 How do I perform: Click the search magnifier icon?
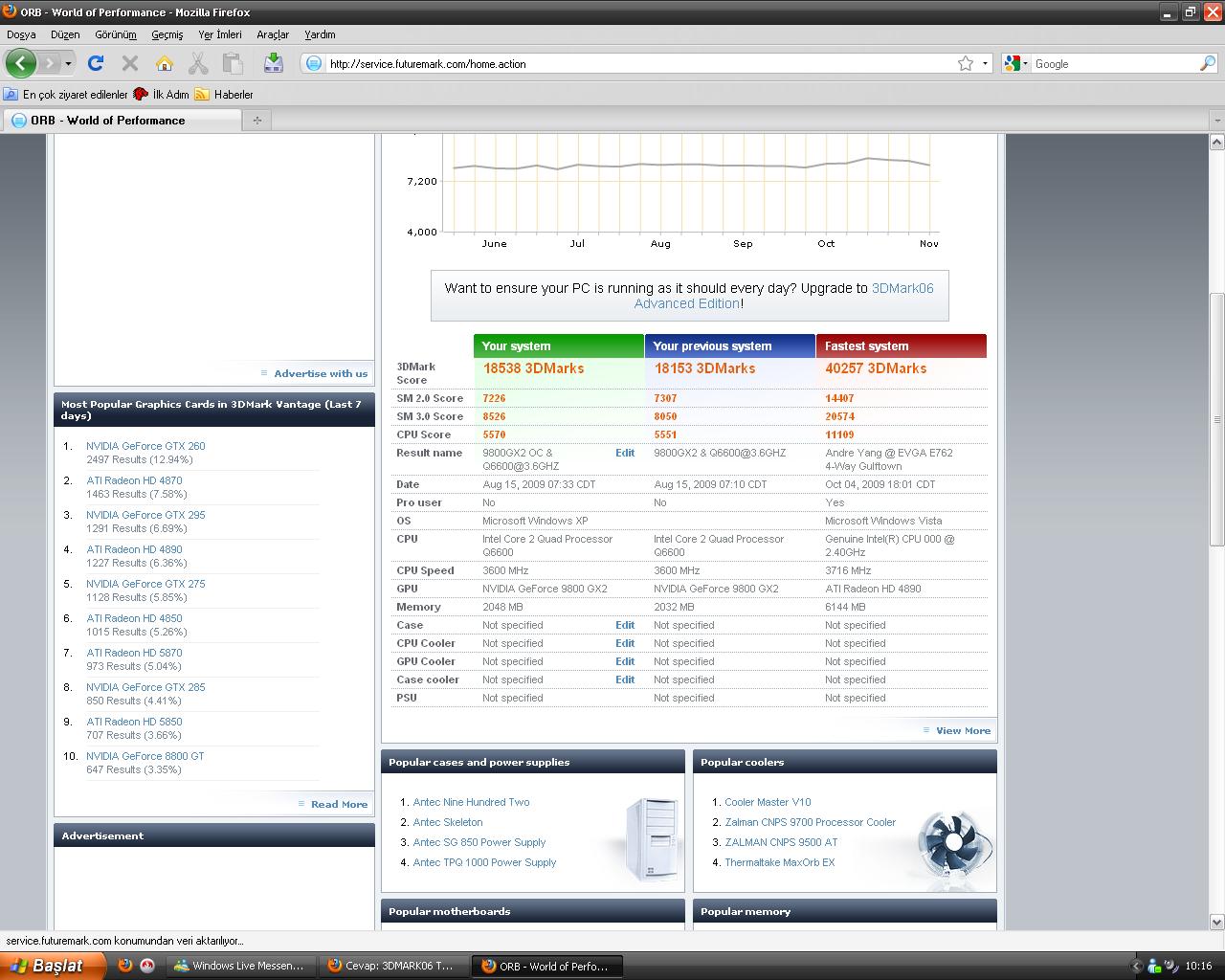1208,63
